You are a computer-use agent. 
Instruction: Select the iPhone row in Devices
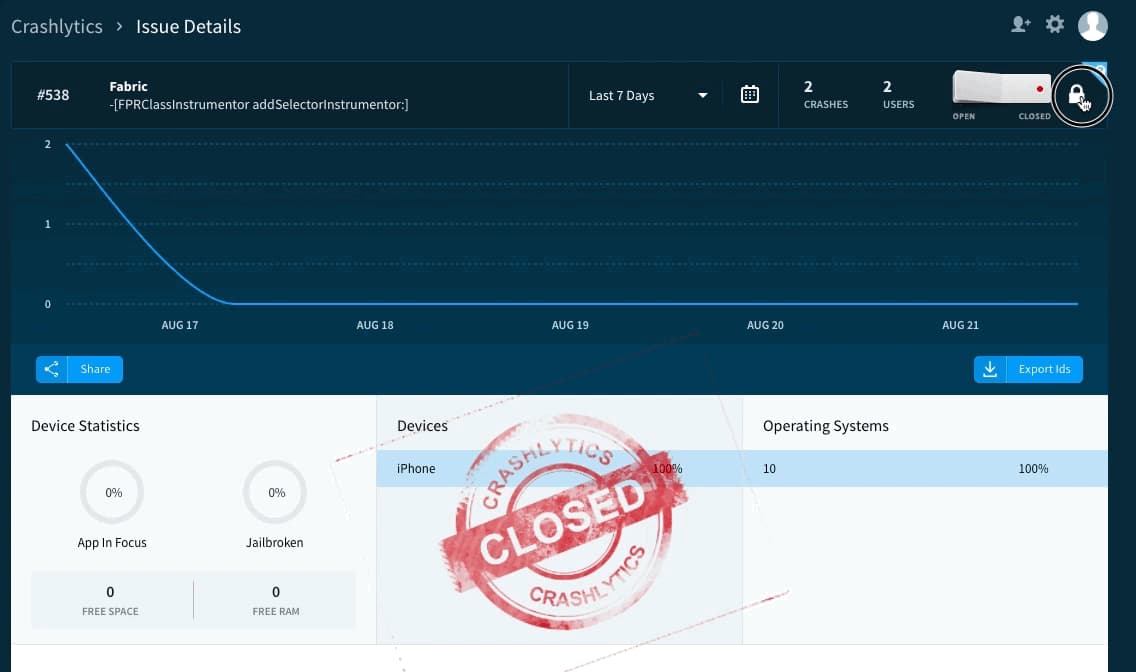(x=559, y=469)
